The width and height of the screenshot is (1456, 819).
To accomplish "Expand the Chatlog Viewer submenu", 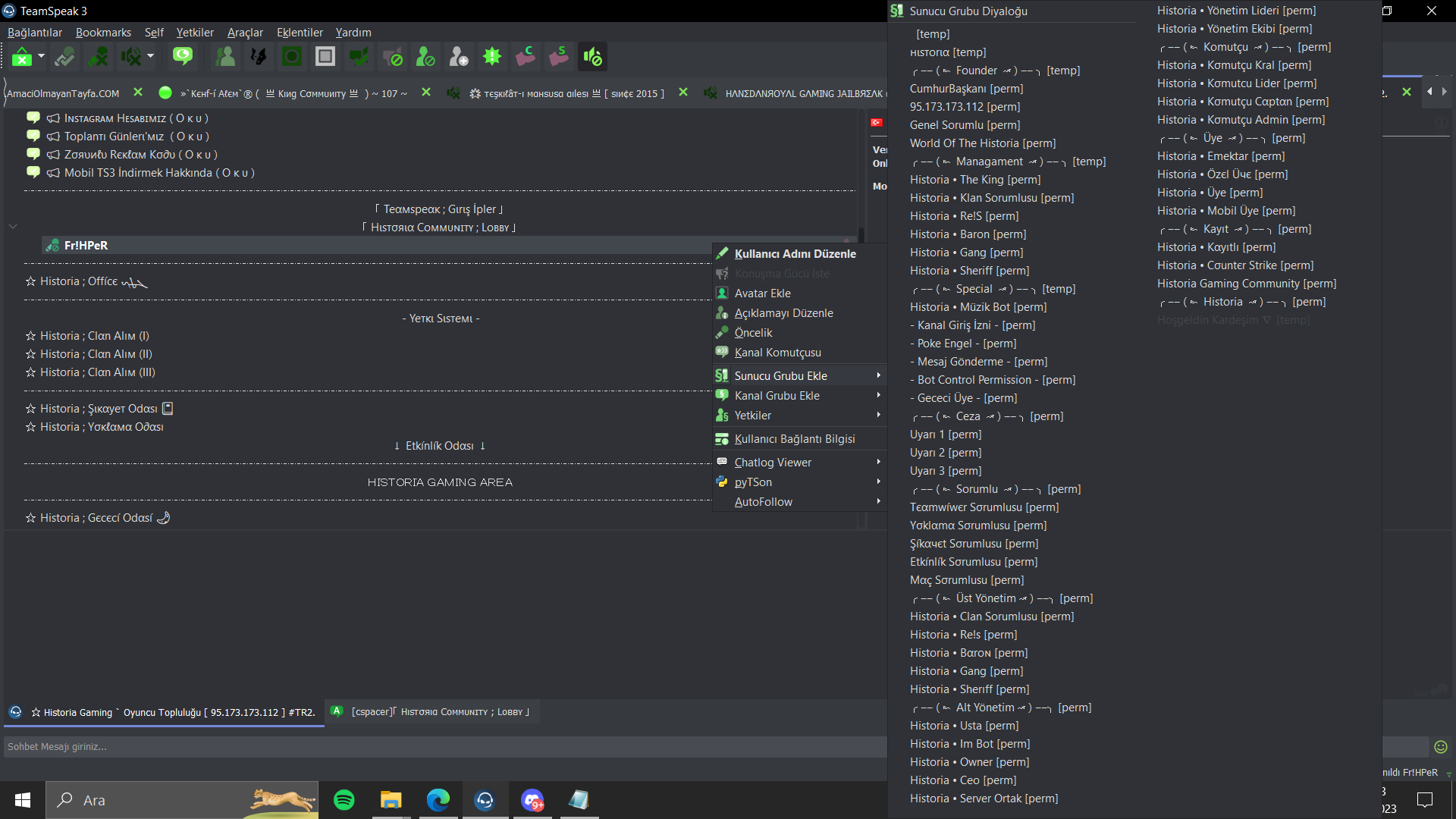I will pos(799,463).
